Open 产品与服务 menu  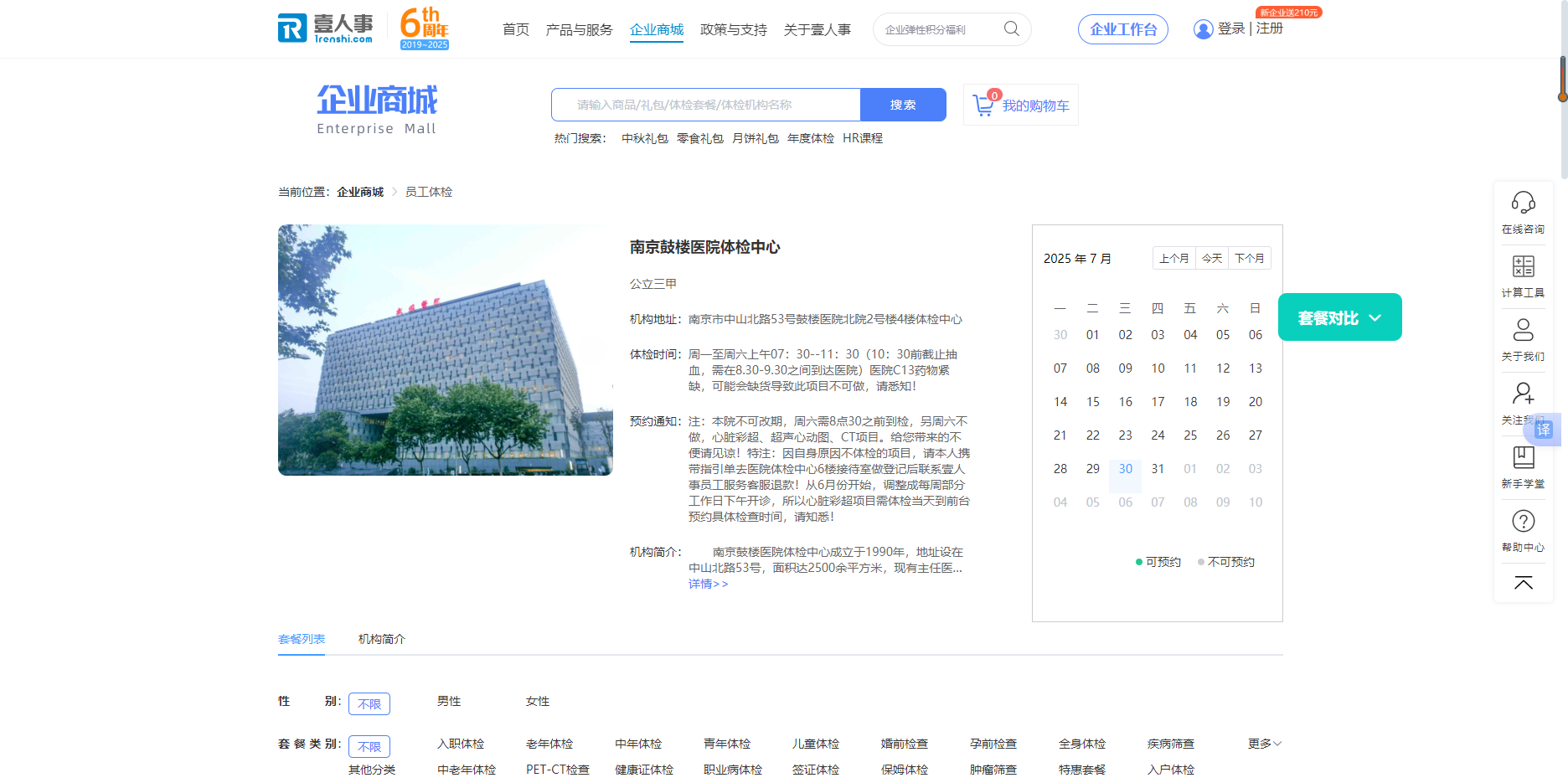click(579, 30)
